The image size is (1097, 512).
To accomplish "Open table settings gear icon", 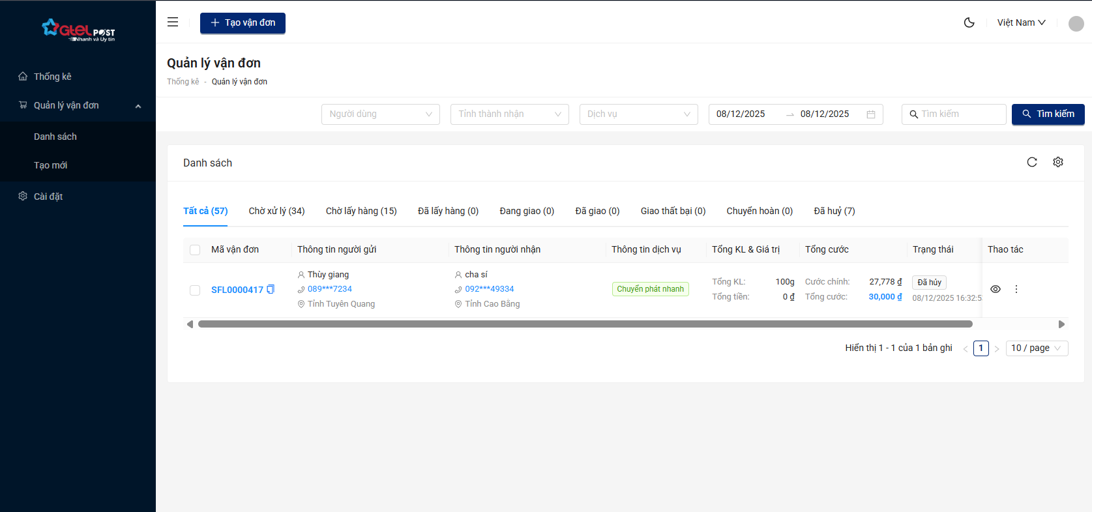I will [x=1058, y=162].
